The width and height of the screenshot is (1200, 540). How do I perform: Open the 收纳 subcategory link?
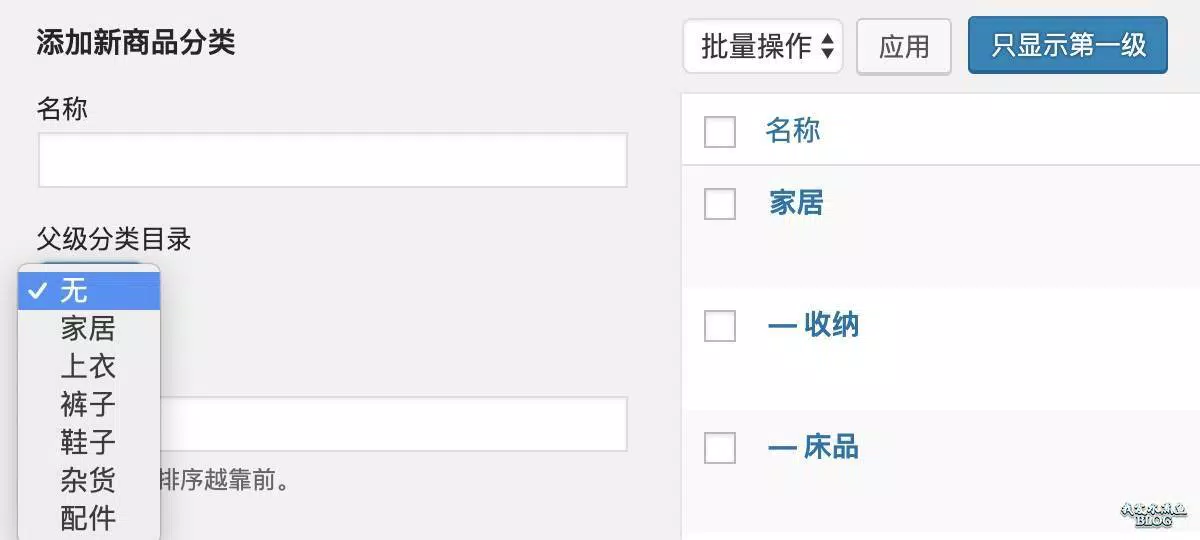click(x=814, y=325)
